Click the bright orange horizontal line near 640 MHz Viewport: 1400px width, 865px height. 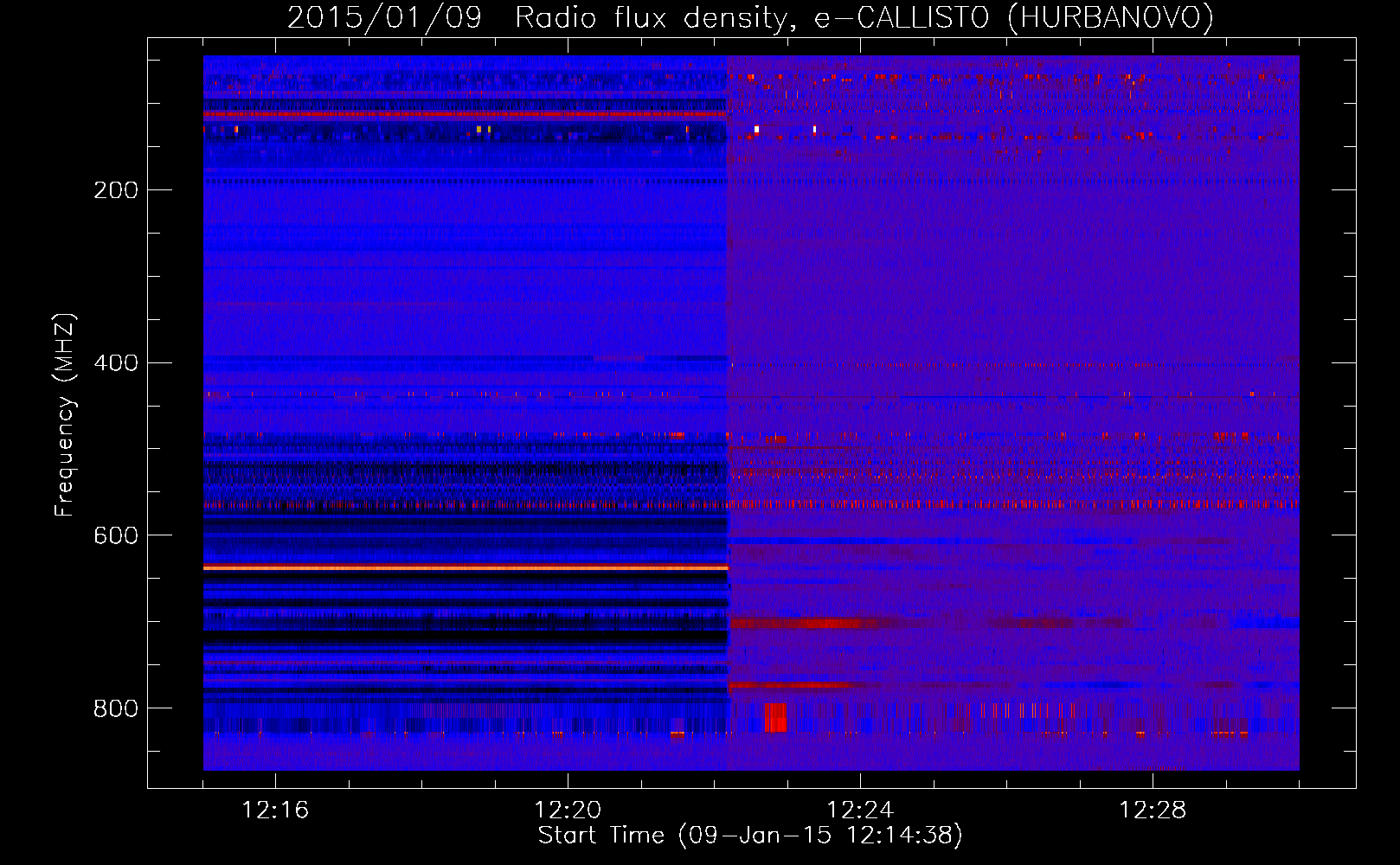[466, 568]
